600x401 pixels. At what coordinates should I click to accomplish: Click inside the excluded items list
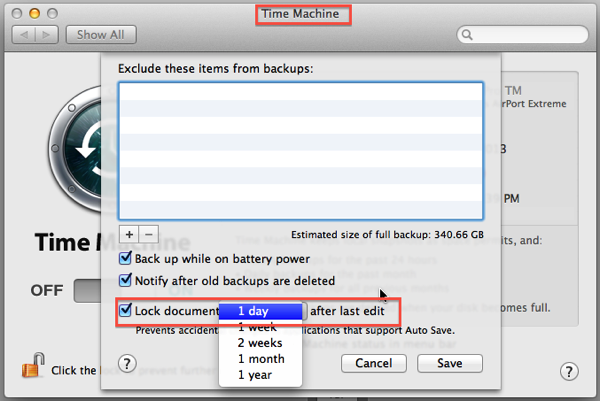coord(301,151)
